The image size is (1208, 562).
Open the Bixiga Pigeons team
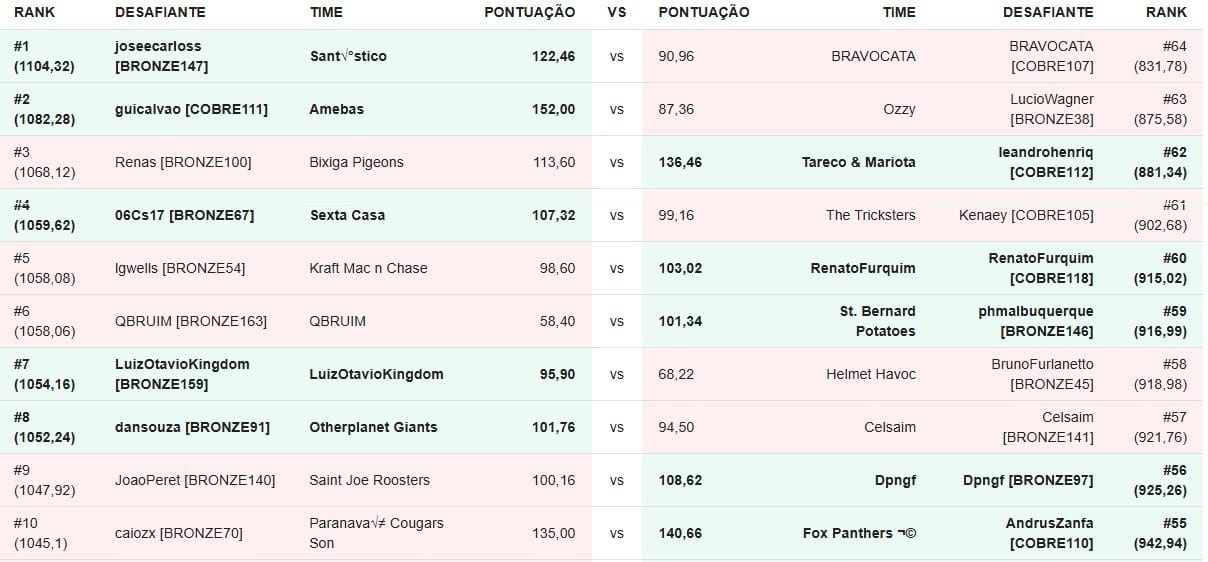click(357, 162)
